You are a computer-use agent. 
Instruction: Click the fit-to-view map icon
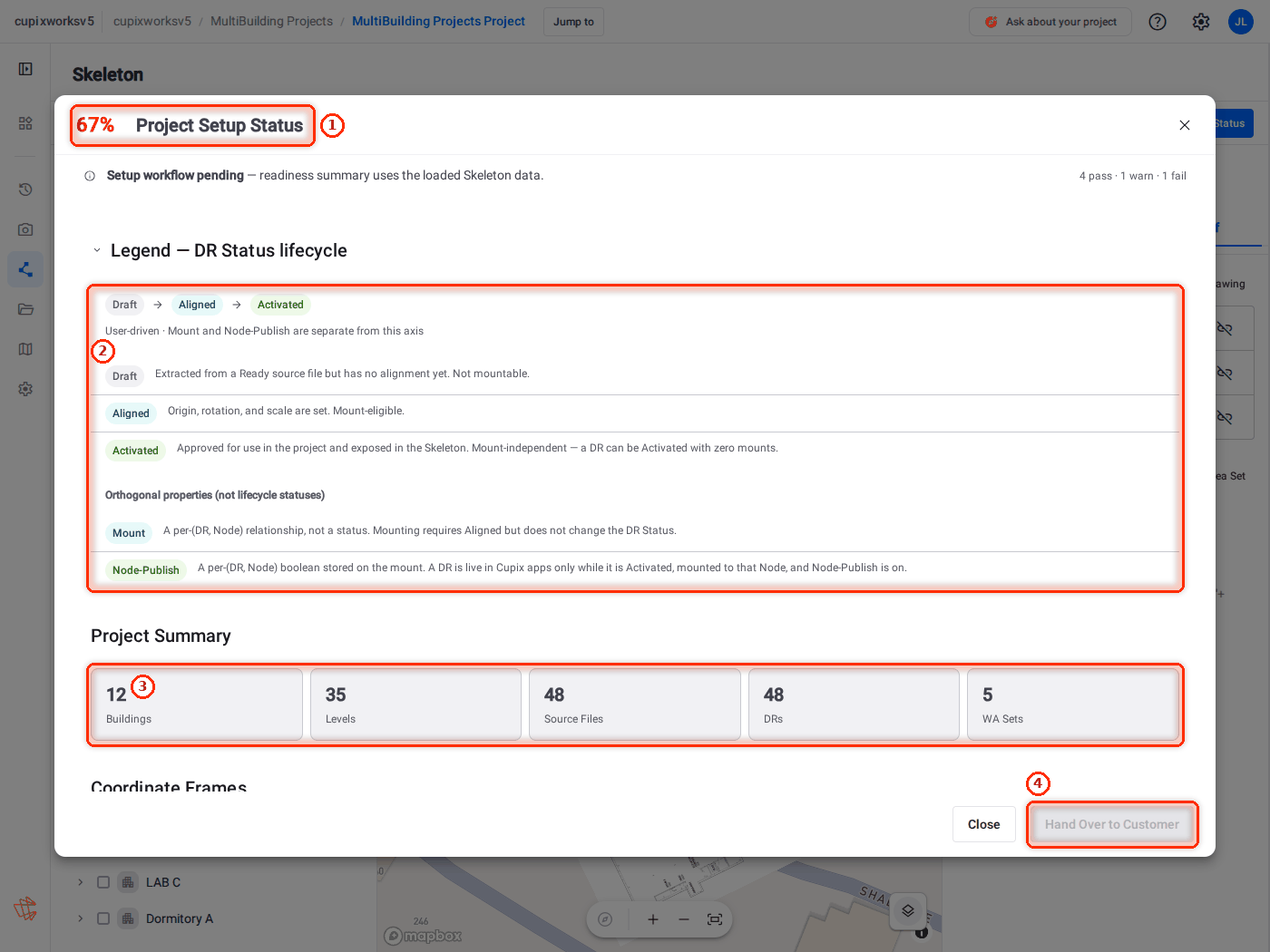(x=715, y=919)
